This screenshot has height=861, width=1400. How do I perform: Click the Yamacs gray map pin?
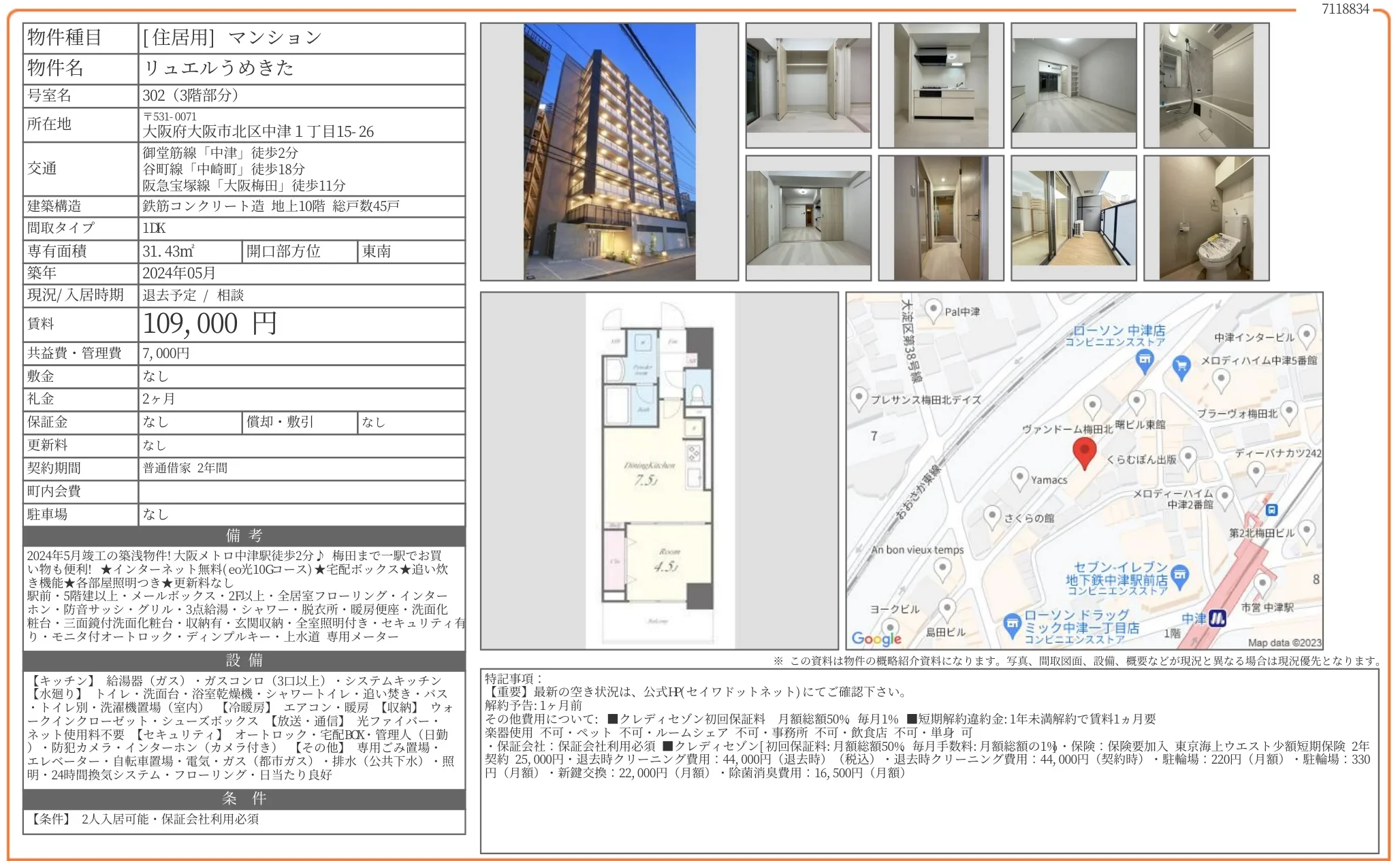point(1019,477)
